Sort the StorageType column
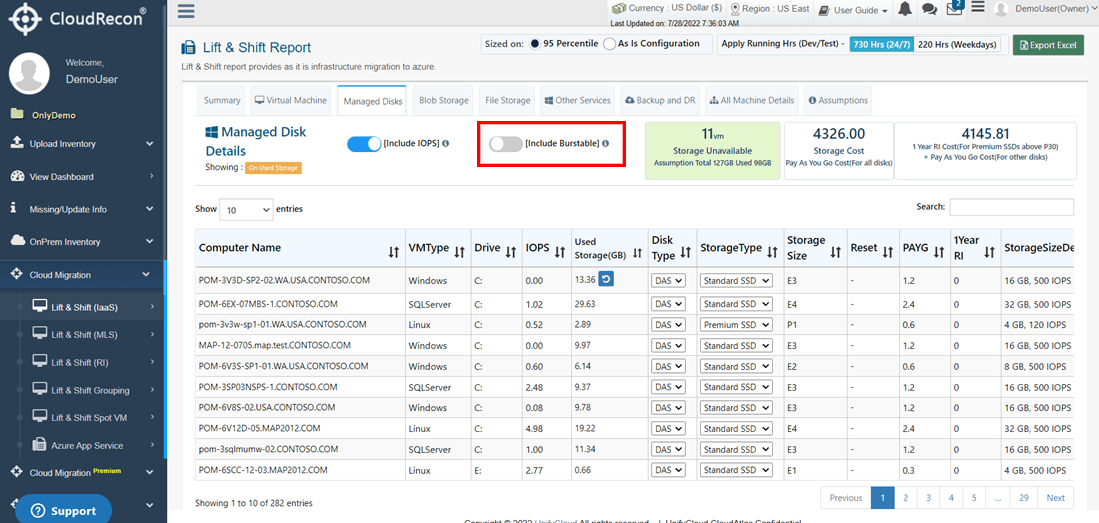1099x523 pixels. click(772, 252)
